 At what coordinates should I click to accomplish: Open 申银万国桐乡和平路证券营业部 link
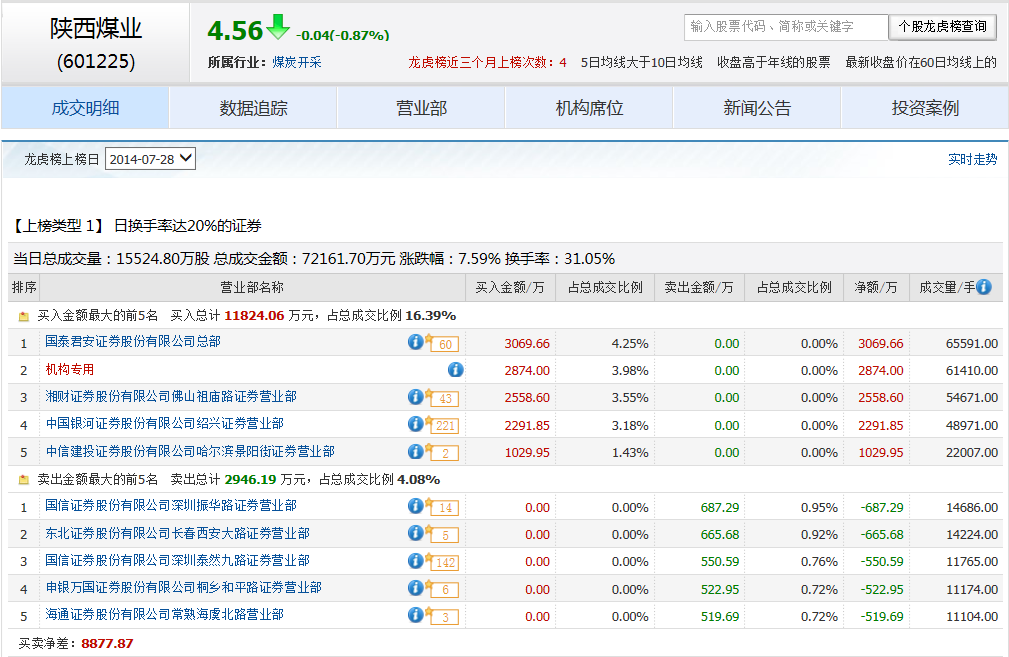click(x=183, y=588)
